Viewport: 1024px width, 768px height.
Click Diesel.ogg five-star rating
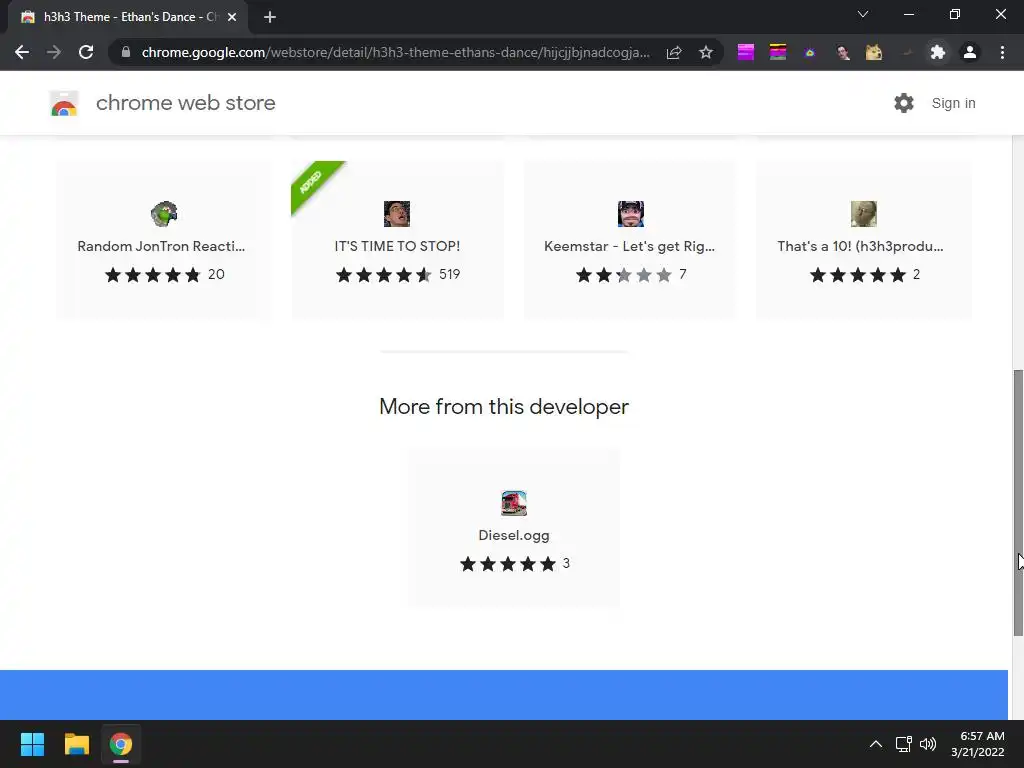pos(508,564)
